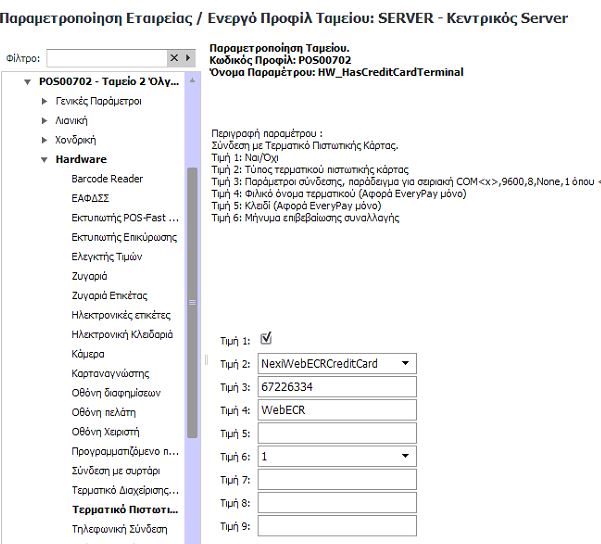The width and height of the screenshot is (601, 544).
Task: Collapse the Hardware tree node
Action: pyautogui.click(x=45, y=160)
